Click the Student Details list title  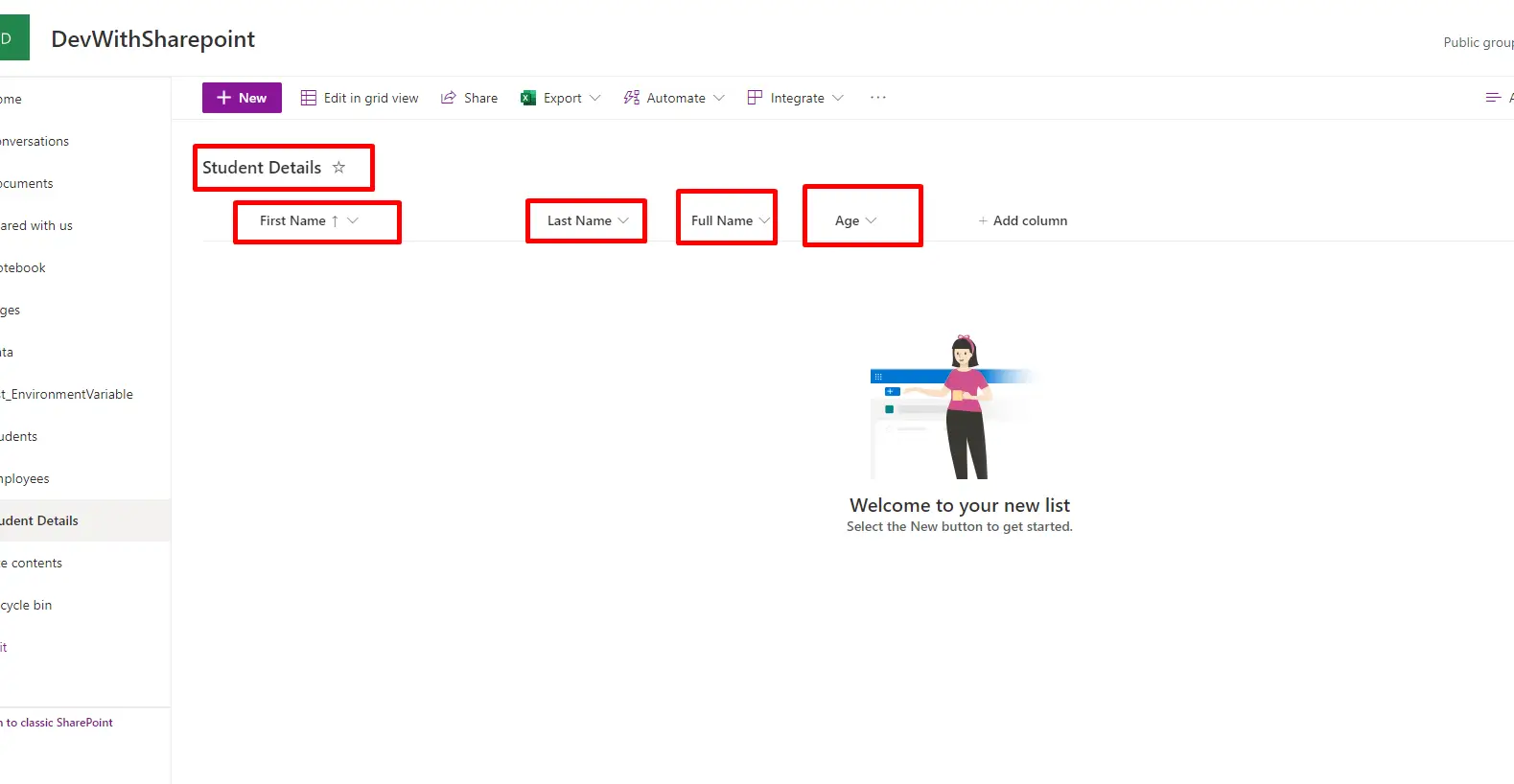[262, 167]
